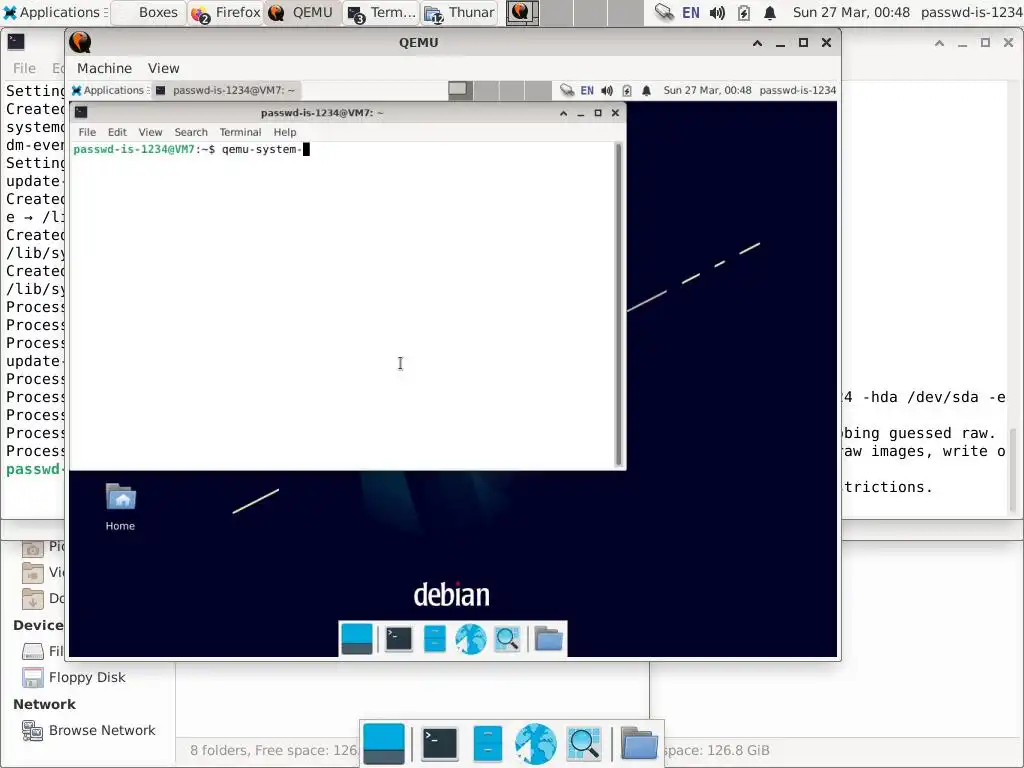
Task: Click guest dock Show Desktop icon
Action: click(357, 639)
